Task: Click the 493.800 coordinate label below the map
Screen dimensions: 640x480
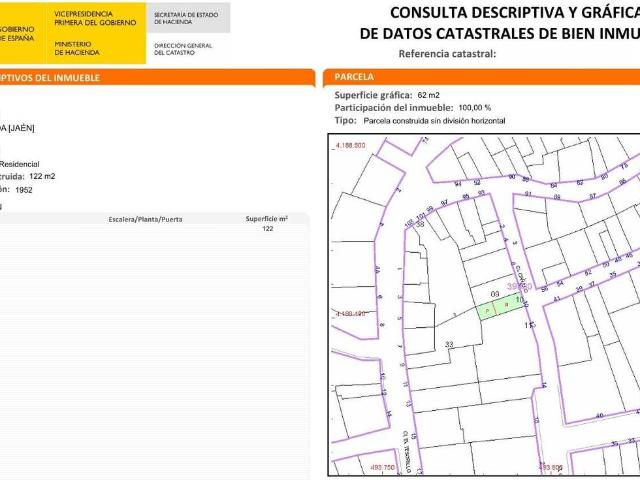Action: tap(552, 466)
